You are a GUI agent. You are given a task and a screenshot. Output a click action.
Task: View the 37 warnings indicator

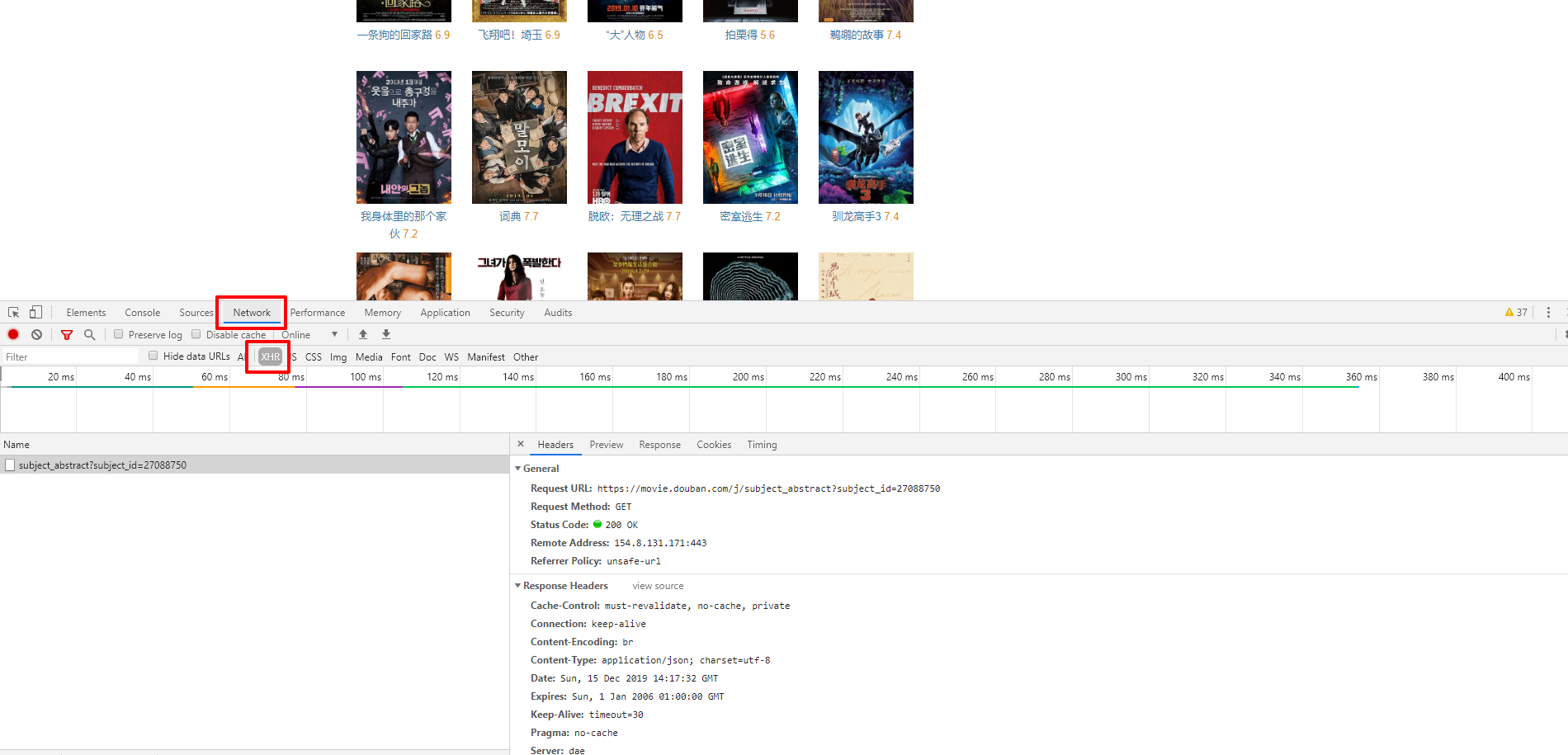pos(1516,313)
